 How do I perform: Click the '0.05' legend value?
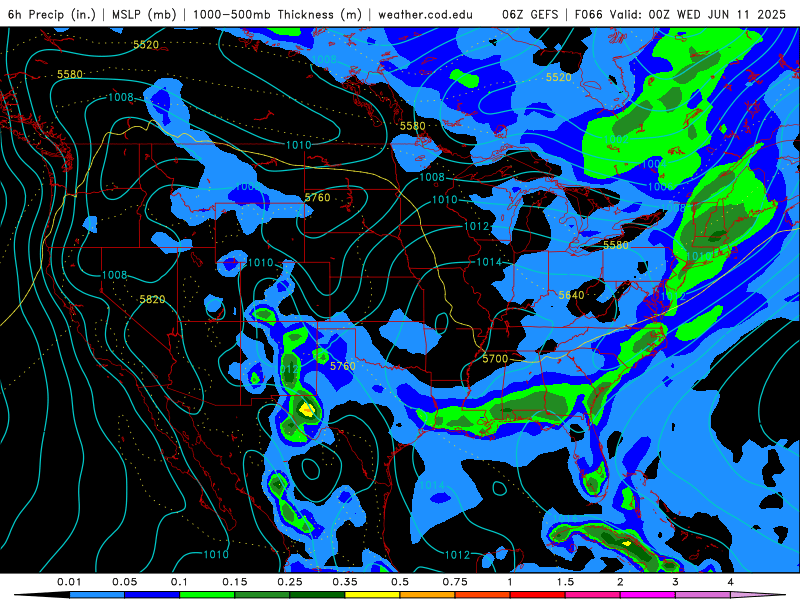124,582
